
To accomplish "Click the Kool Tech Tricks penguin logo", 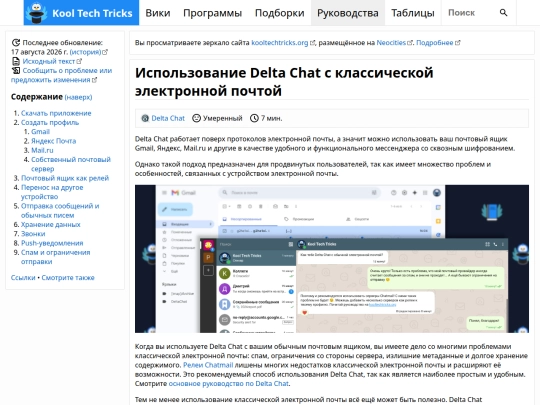I will 37,13.
